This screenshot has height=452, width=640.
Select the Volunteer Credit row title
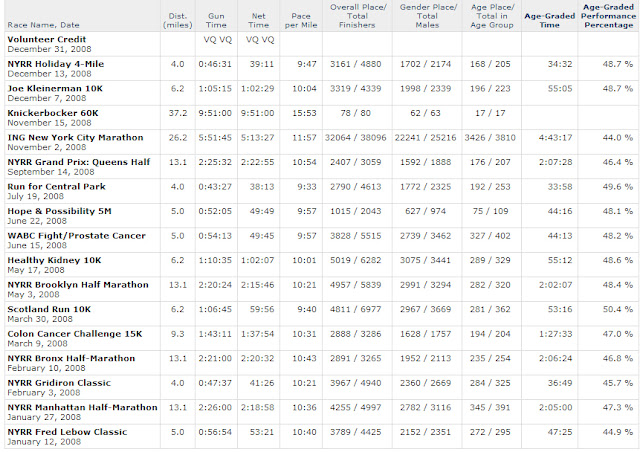coord(47,40)
